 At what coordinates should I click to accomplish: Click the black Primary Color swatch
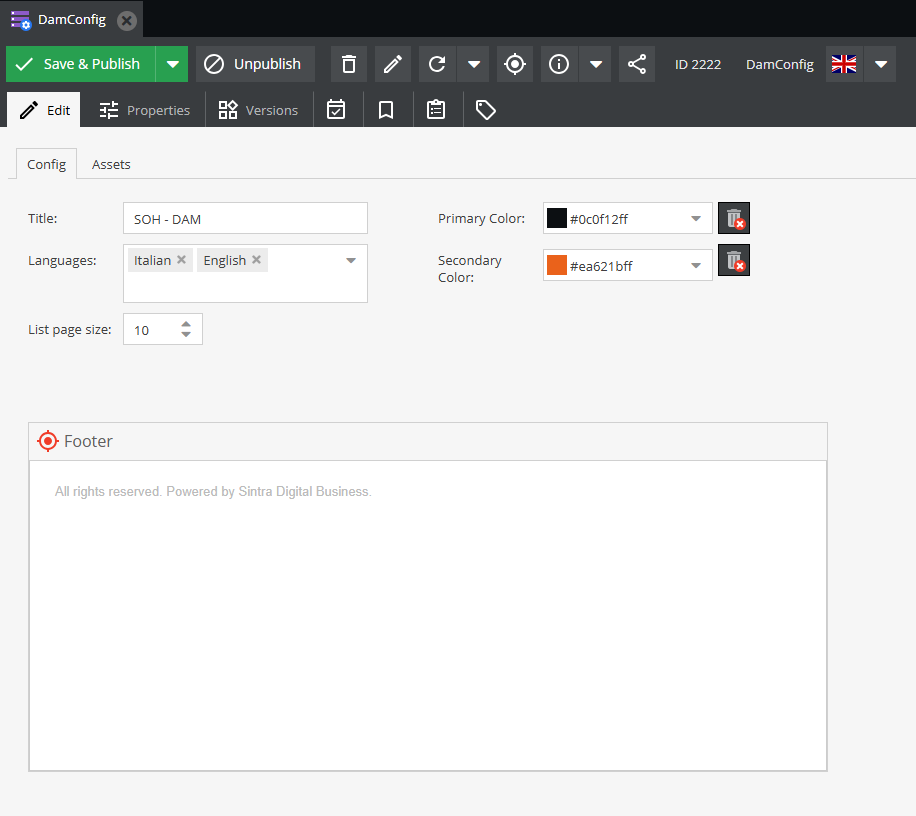click(557, 218)
